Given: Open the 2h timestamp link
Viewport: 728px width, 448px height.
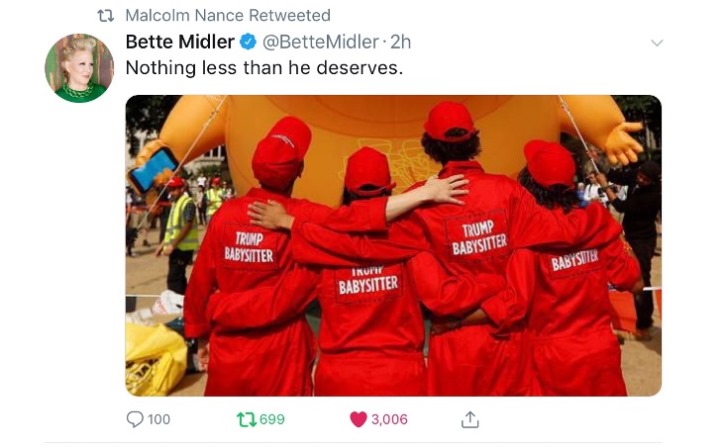Looking at the screenshot, I should coord(401,42).
